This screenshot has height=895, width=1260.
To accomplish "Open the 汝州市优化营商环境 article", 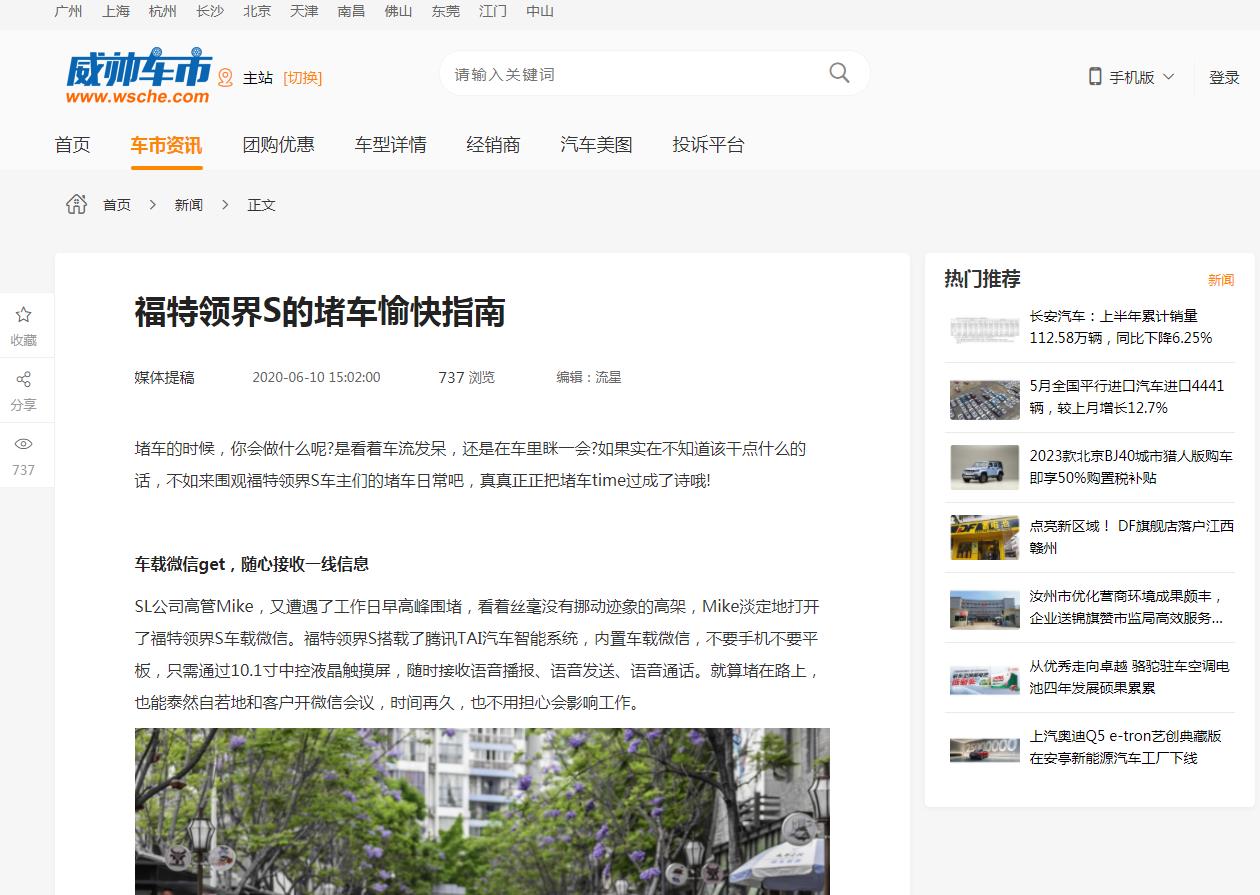I will coord(1127,607).
